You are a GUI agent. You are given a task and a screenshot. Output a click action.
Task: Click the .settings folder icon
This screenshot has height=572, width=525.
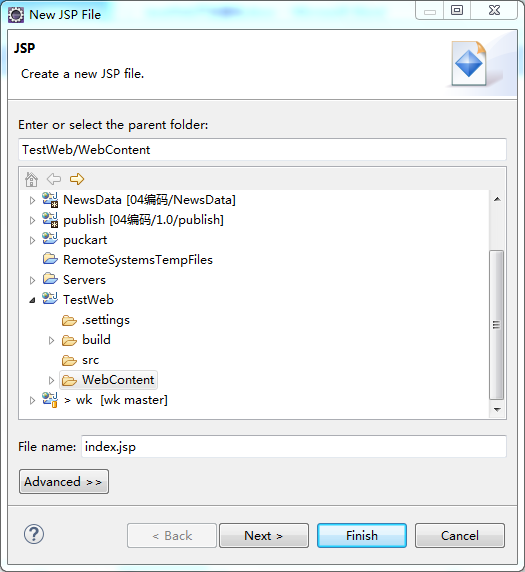pos(69,320)
